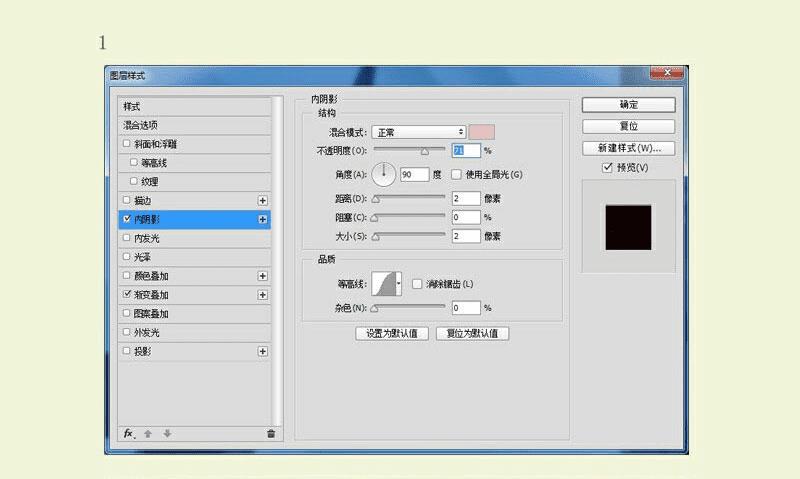800x479 pixels.
Task: Click the angle dial control
Action: pos(384,174)
